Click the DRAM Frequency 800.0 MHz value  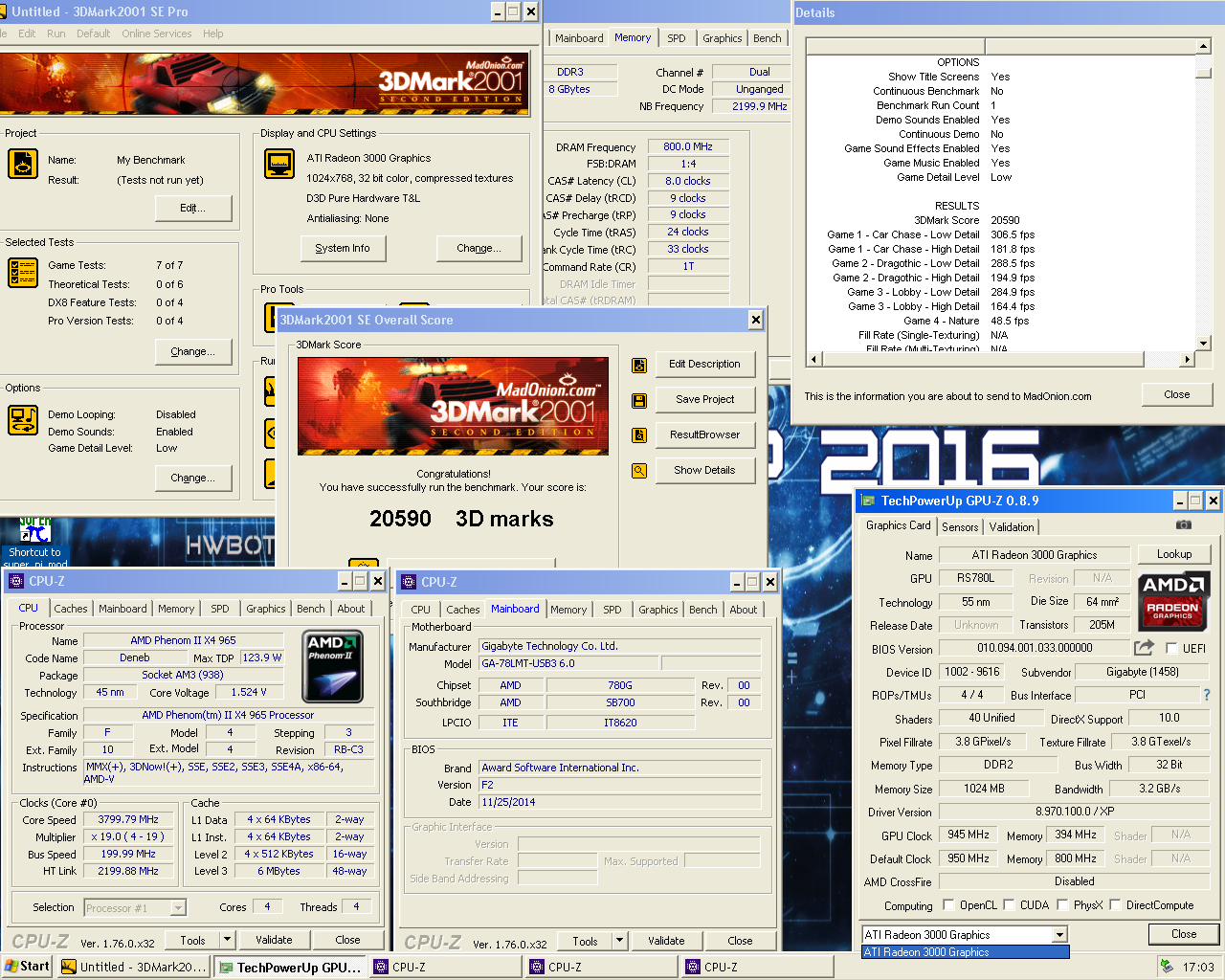(x=688, y=147)
